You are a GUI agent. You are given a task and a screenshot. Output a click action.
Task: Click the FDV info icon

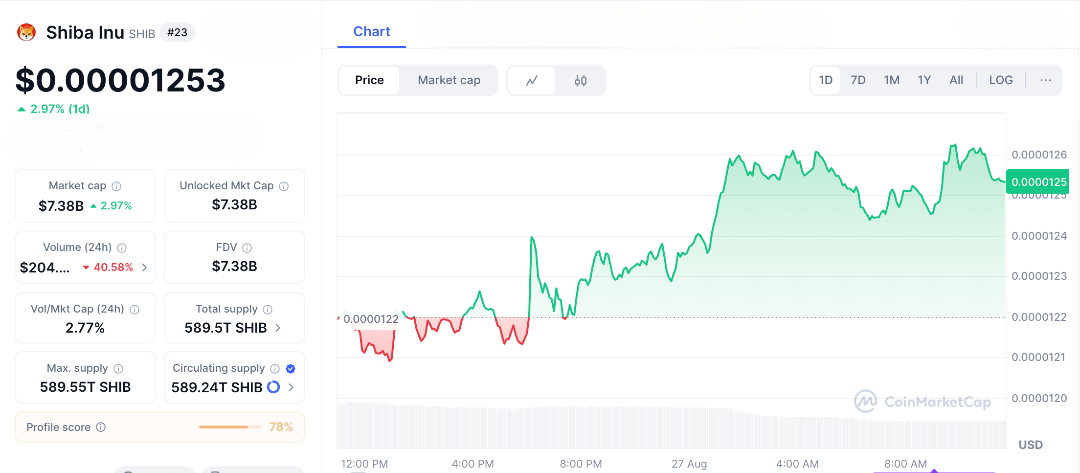[247, 248]
